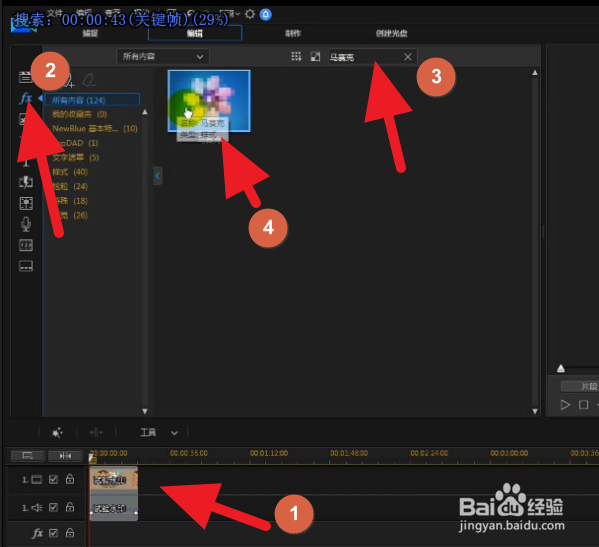599x547 pixels.
Task: Switch to the 创建光盘 create disc tab
Action: point(391,33)
